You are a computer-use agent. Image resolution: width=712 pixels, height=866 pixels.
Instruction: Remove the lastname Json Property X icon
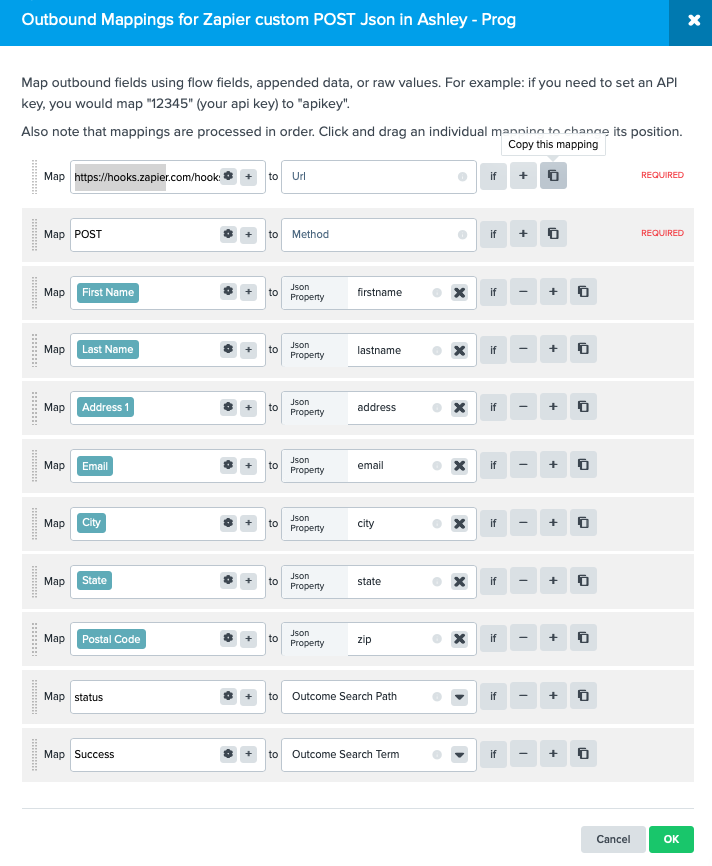click(459, 350)
